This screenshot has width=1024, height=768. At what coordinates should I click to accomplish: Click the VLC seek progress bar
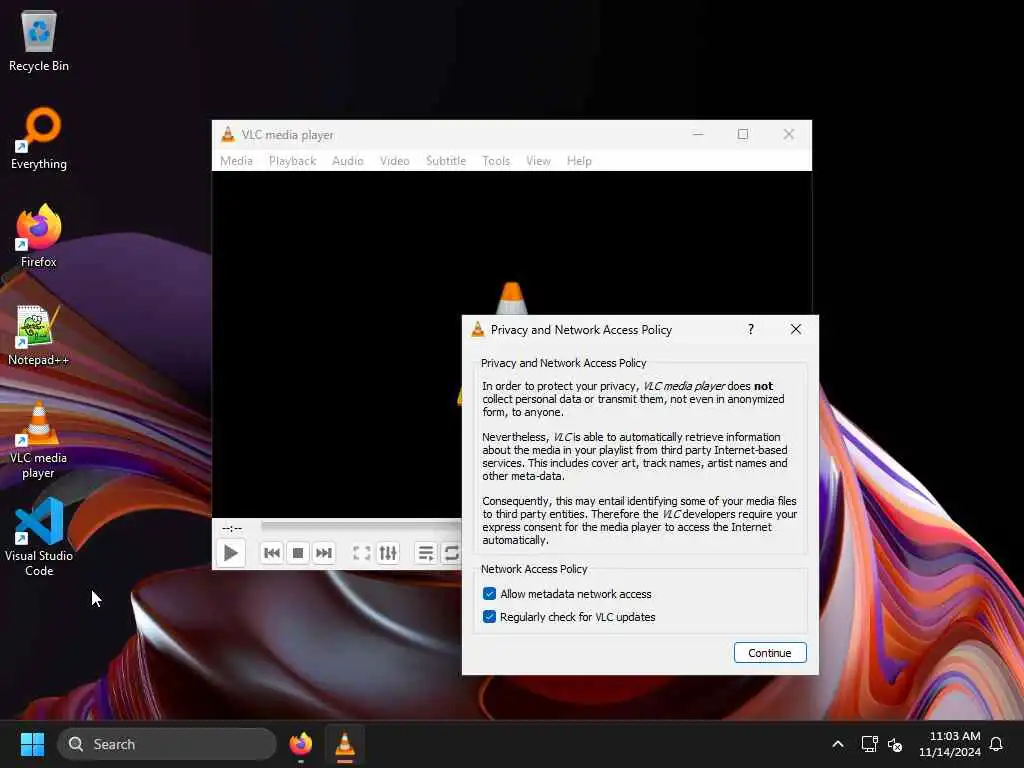[x=361, y=526]
